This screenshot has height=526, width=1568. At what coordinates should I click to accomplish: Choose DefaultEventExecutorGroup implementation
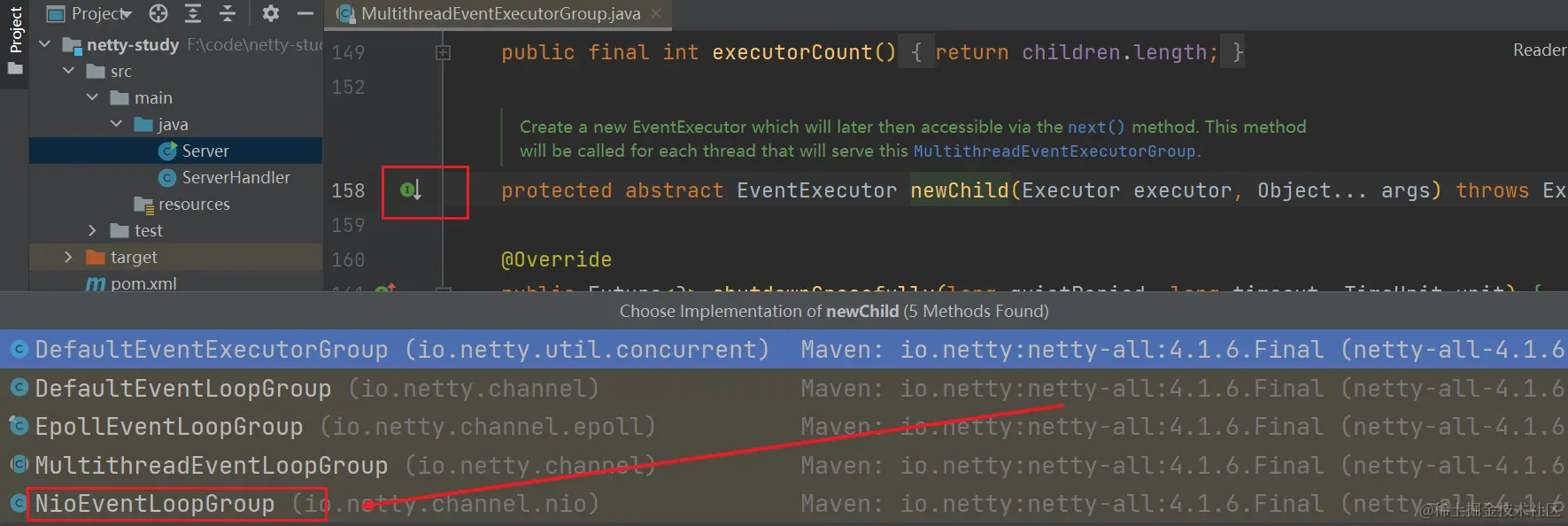(784, 349)
